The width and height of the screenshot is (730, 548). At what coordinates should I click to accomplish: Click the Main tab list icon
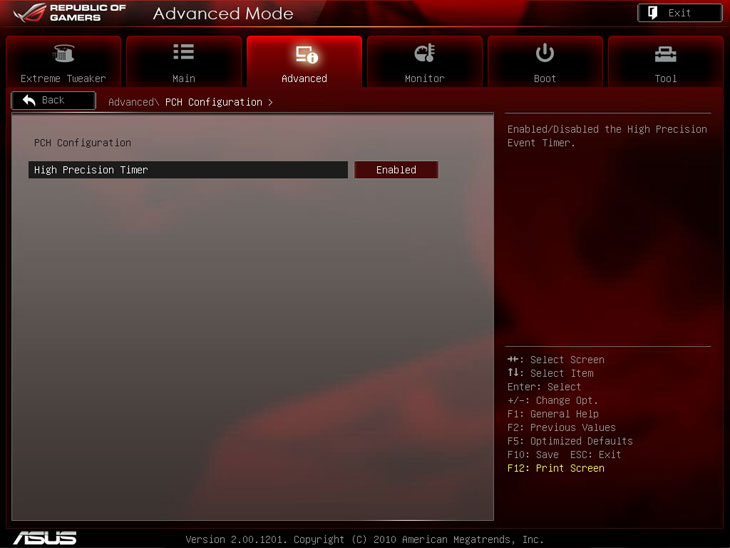pos(184,53)
